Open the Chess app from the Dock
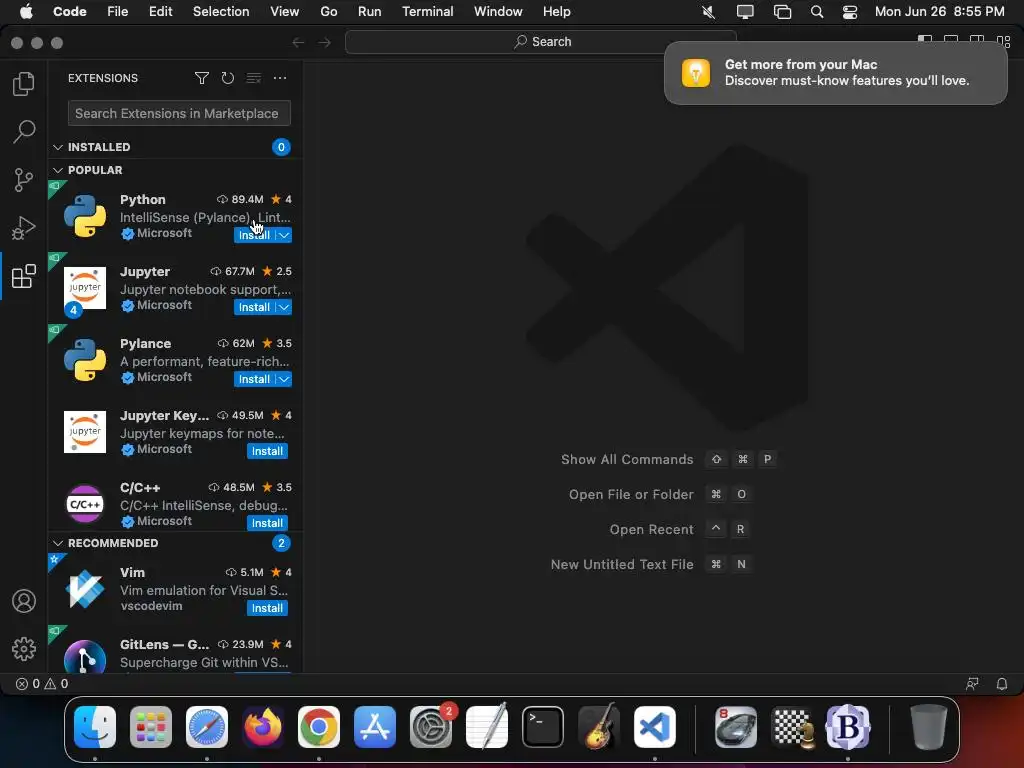 [792, 727]
